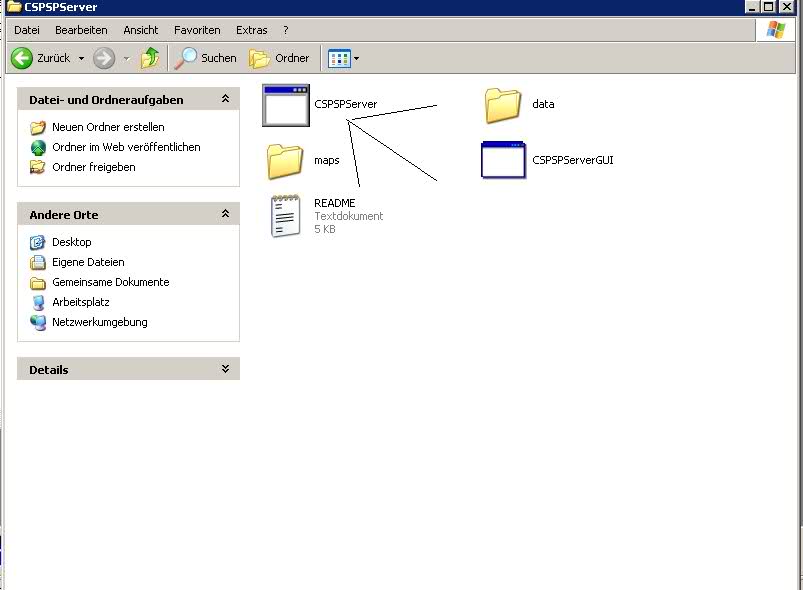The height and width of the screenshot is (590, 803).
Task: Toggle the Ordner folders pane button
Action: (x=279, y=58)
